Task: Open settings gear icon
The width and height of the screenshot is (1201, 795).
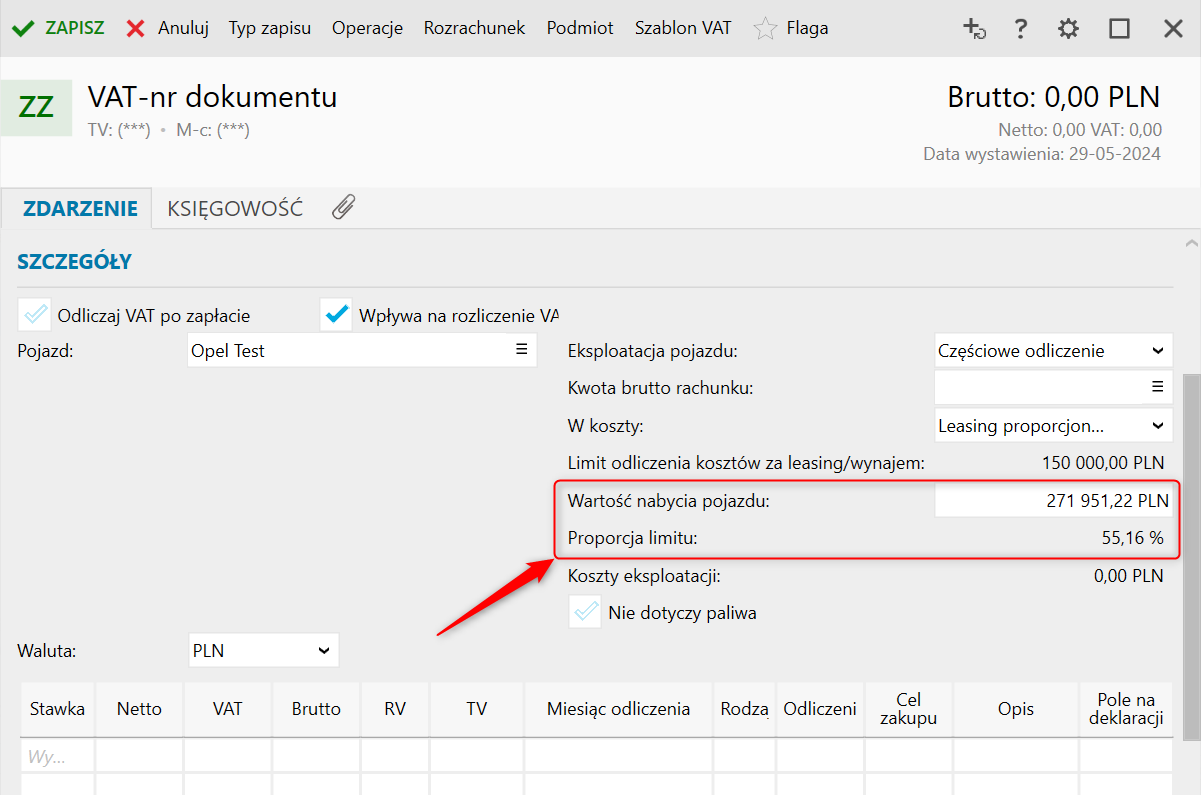Action: pyautogui.click(x=1069, y=29)
